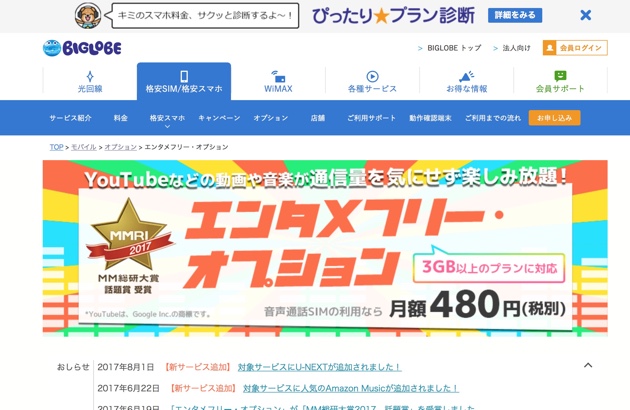Click the ぴったり★プラン診断 banner title

[393, 16]
